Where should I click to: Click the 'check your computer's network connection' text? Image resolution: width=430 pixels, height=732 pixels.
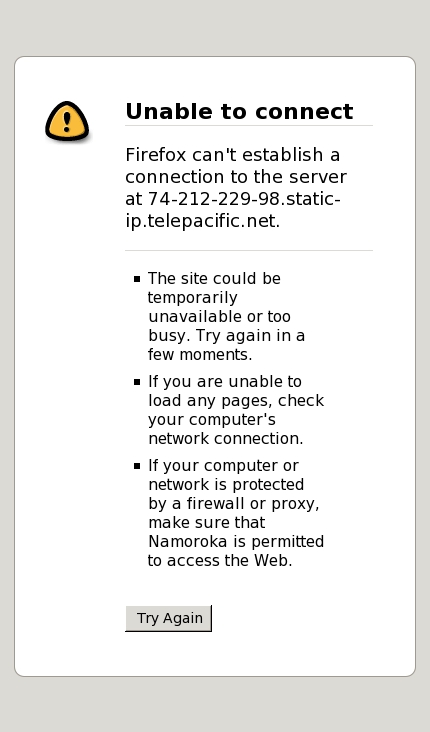click(x=236, y=420)
